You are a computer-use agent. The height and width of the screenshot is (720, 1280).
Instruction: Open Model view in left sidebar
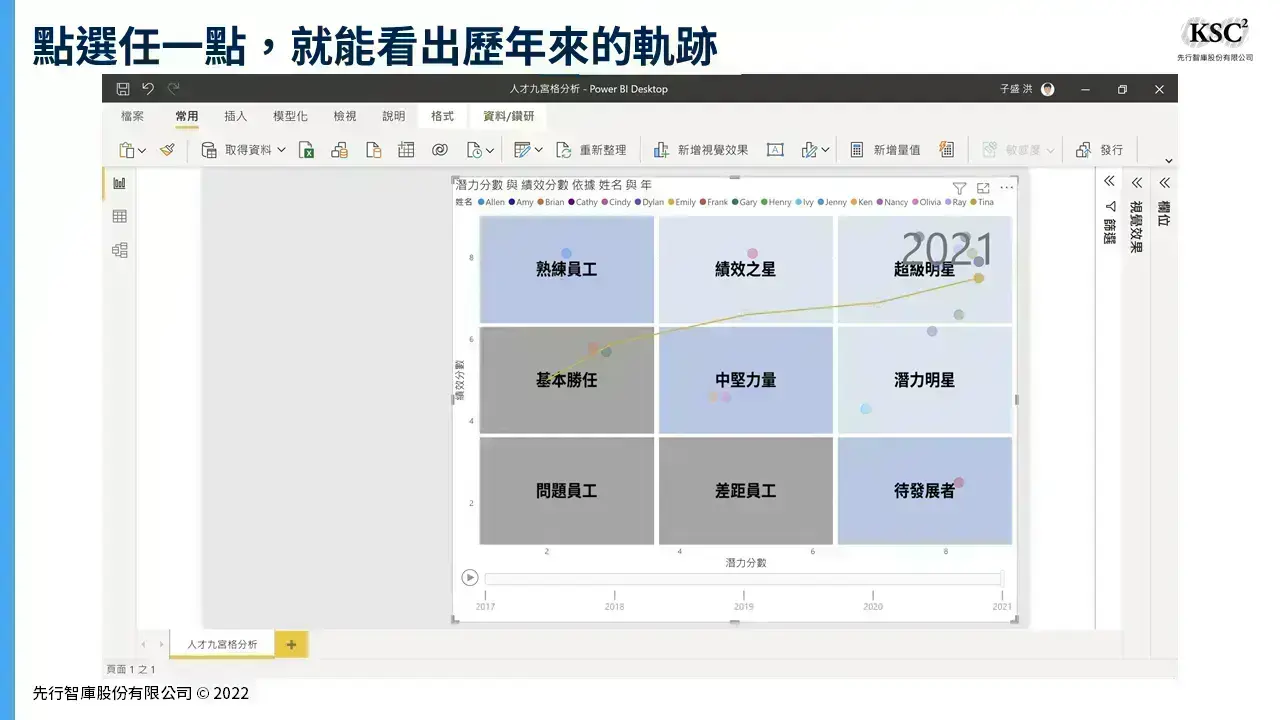tap(120, 250)
